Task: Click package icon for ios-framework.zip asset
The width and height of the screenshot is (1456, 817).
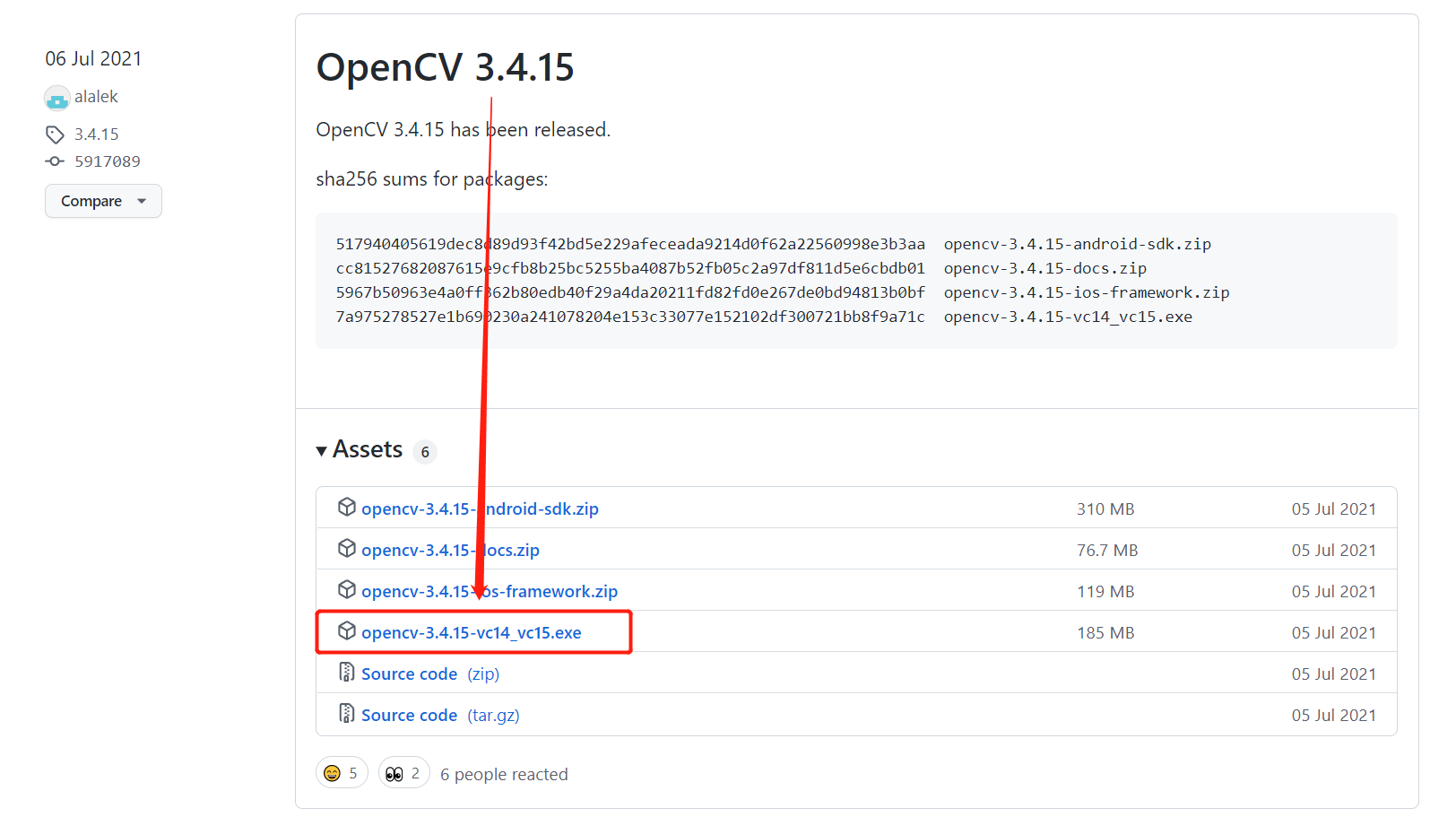Action: tap(347, 590)
